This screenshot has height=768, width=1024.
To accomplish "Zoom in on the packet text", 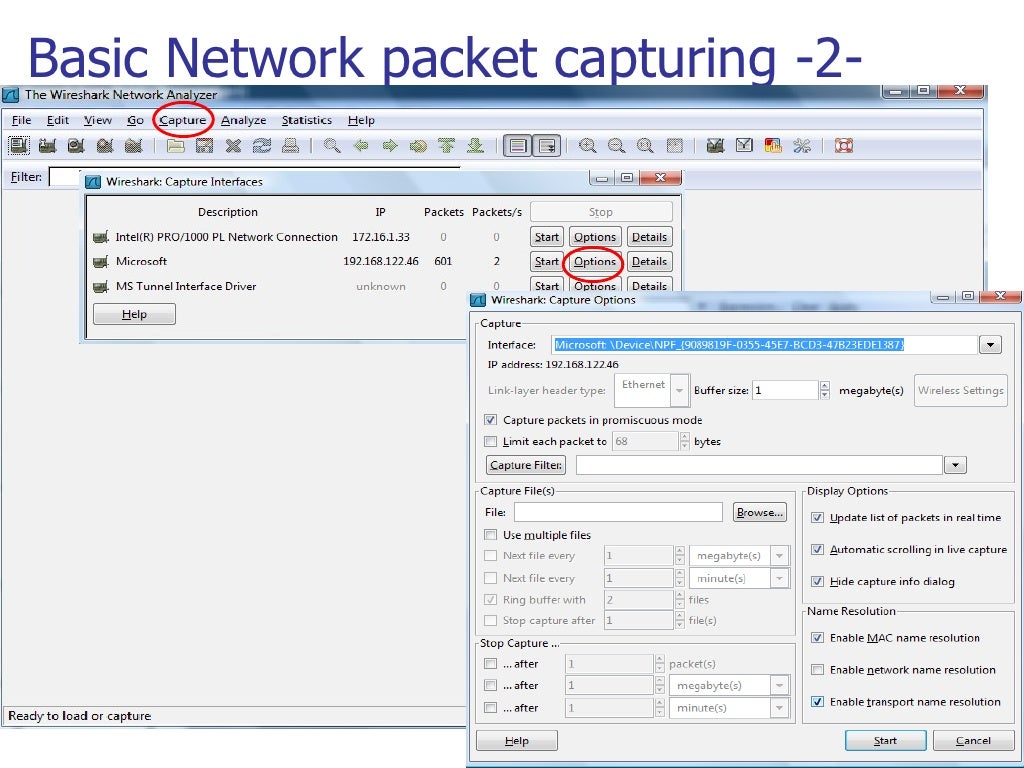I will coord(588,145).
